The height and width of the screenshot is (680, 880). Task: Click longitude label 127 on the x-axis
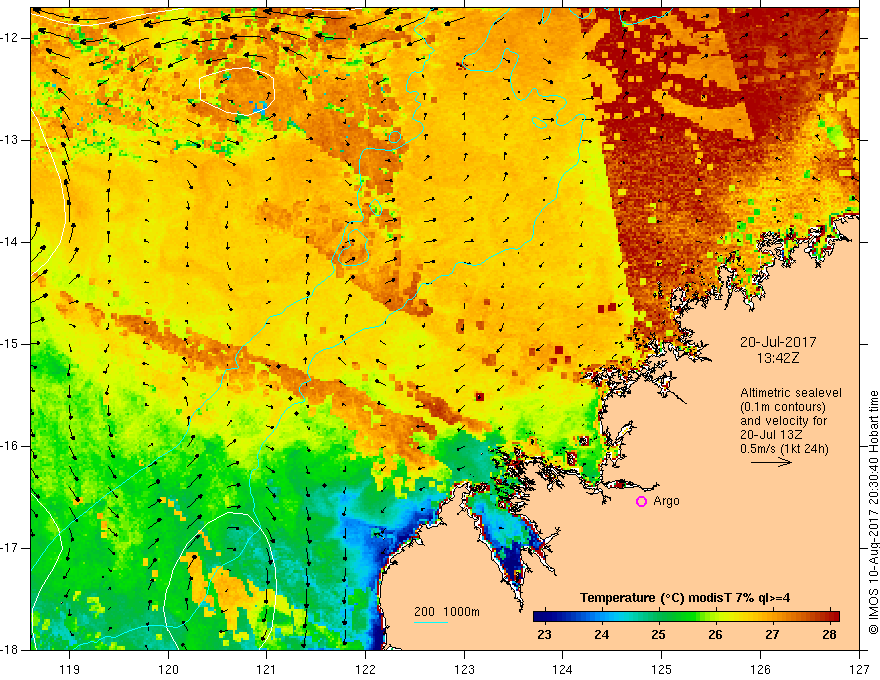coord(859,669)
